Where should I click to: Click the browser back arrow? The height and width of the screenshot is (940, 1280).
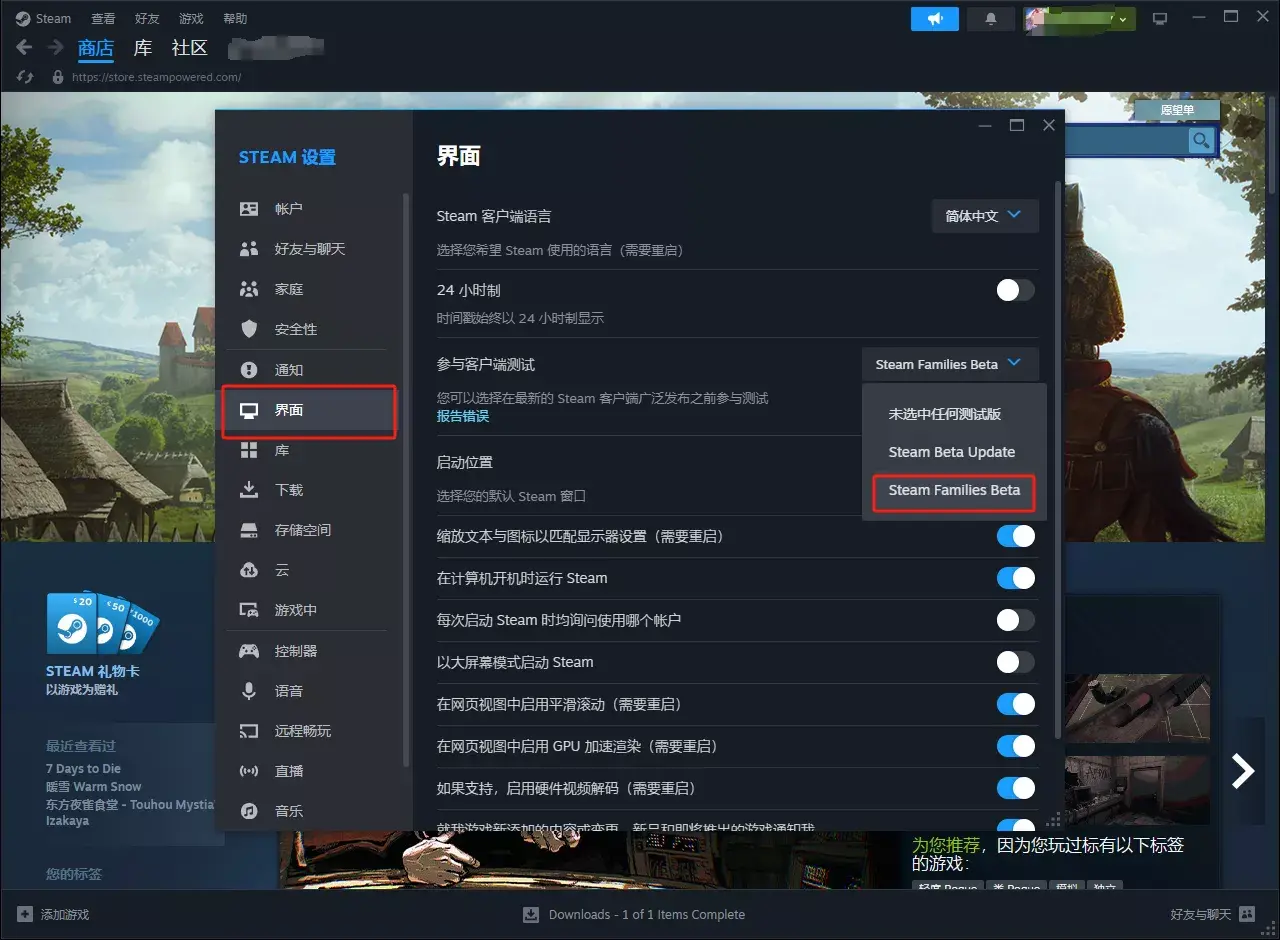tap(25, 47)
